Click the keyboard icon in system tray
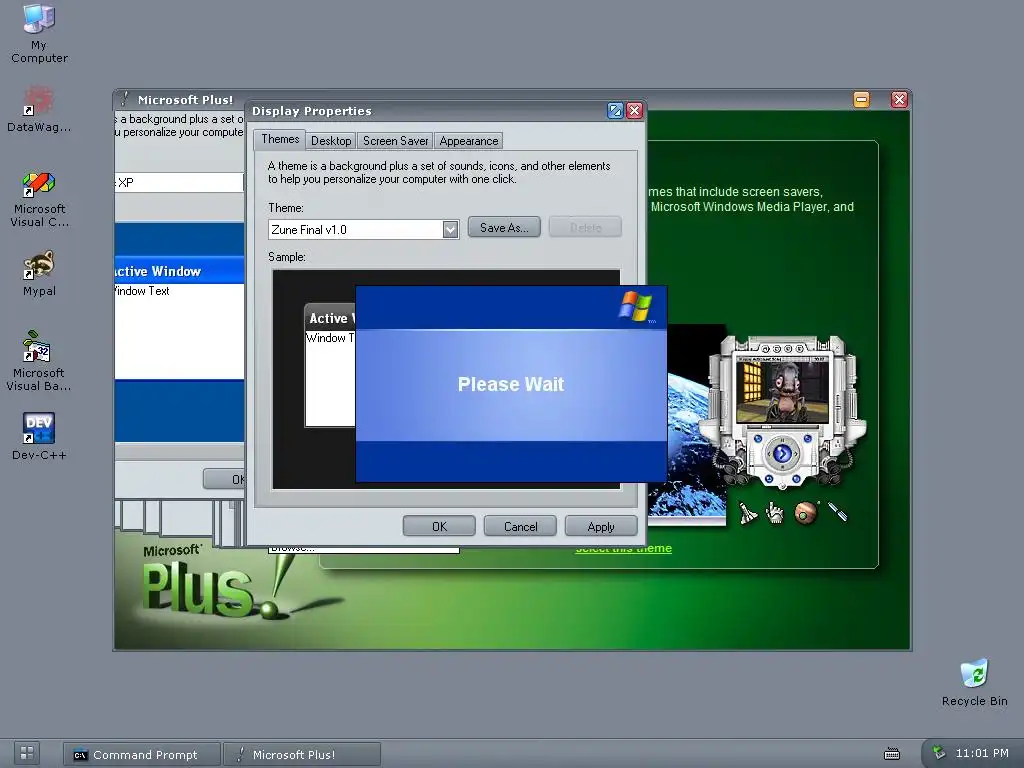1024x768 pixels. (891, 754)
